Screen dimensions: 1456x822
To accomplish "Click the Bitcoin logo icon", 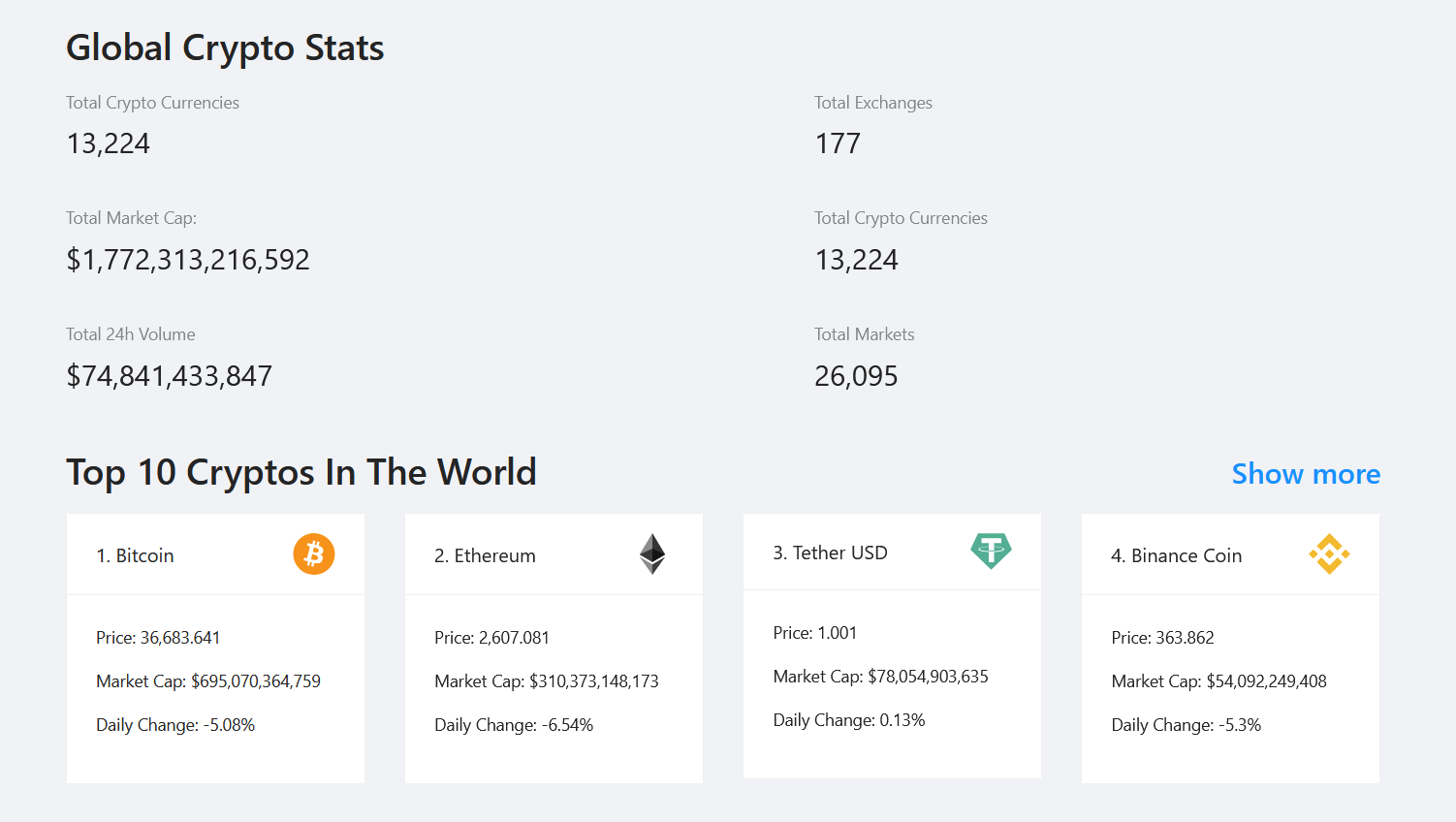I will point(314,554).
